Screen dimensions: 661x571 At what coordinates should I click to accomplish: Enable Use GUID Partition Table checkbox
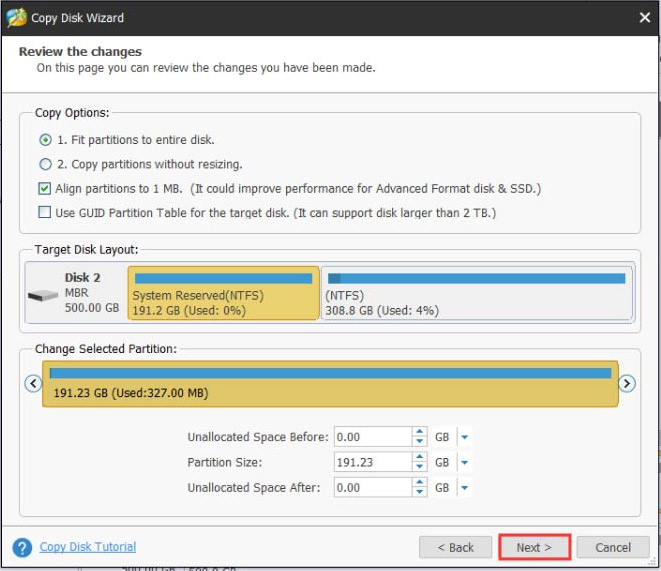coord(45,212)
